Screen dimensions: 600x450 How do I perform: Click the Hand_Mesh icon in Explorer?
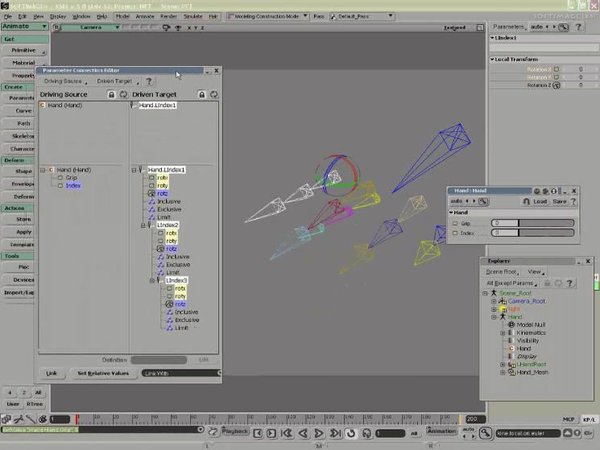(510, 373)
